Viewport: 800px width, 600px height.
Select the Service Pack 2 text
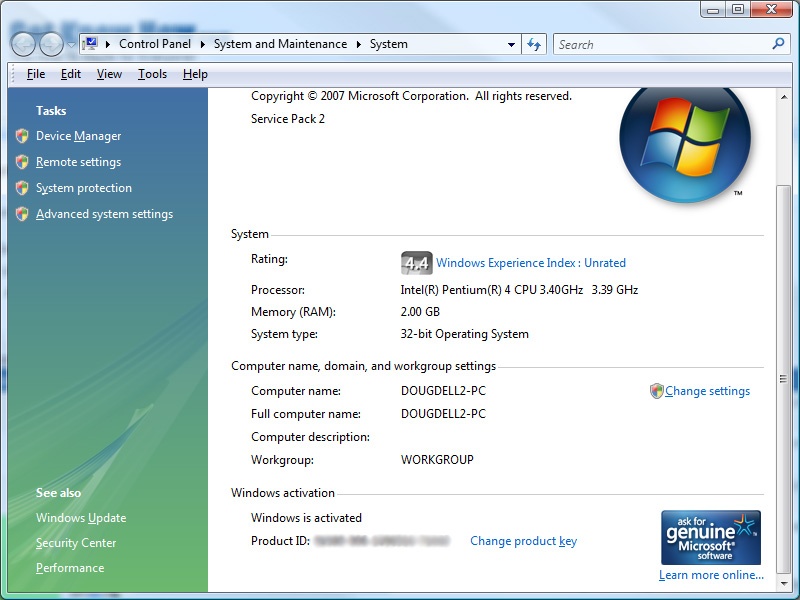click(x=288, y=119)
